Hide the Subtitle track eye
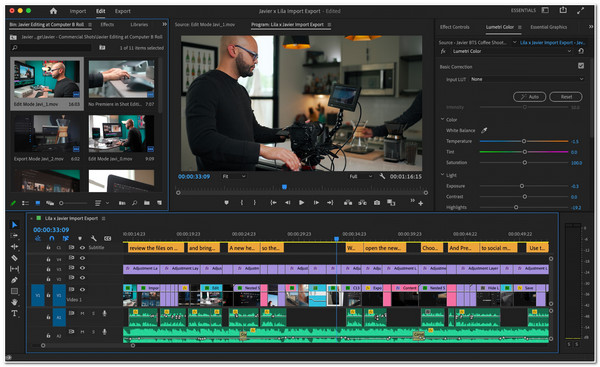The height and width of the screenshot is (367, 600). pos(82,248)
